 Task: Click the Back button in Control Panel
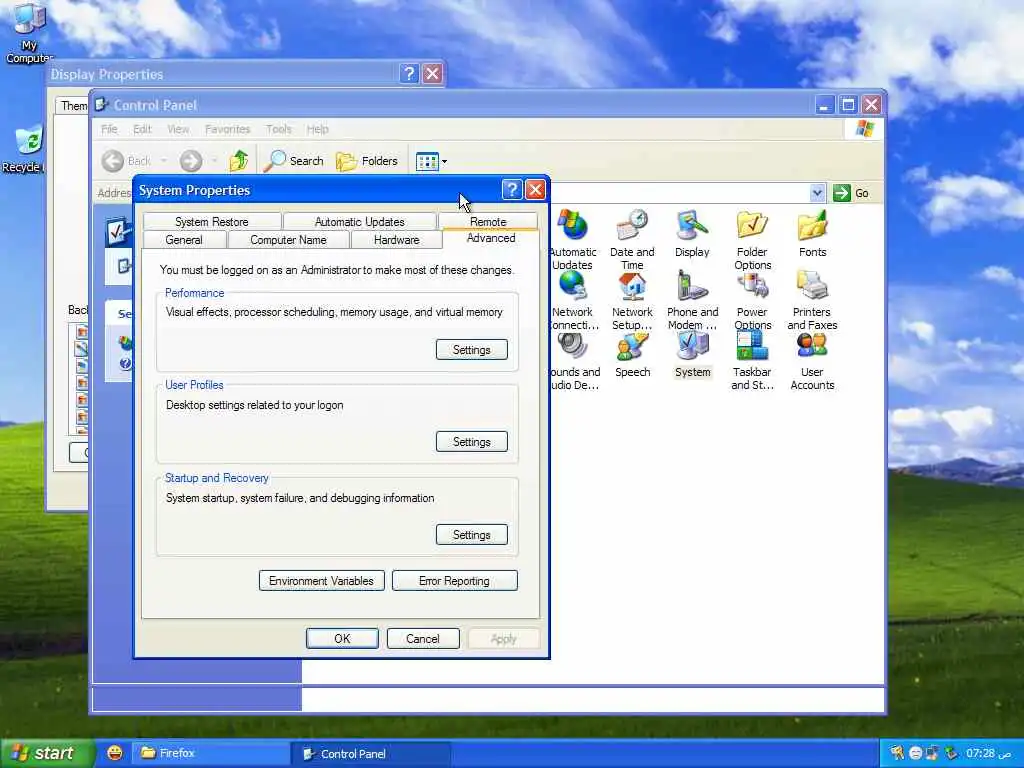click(x=128, y=161)
